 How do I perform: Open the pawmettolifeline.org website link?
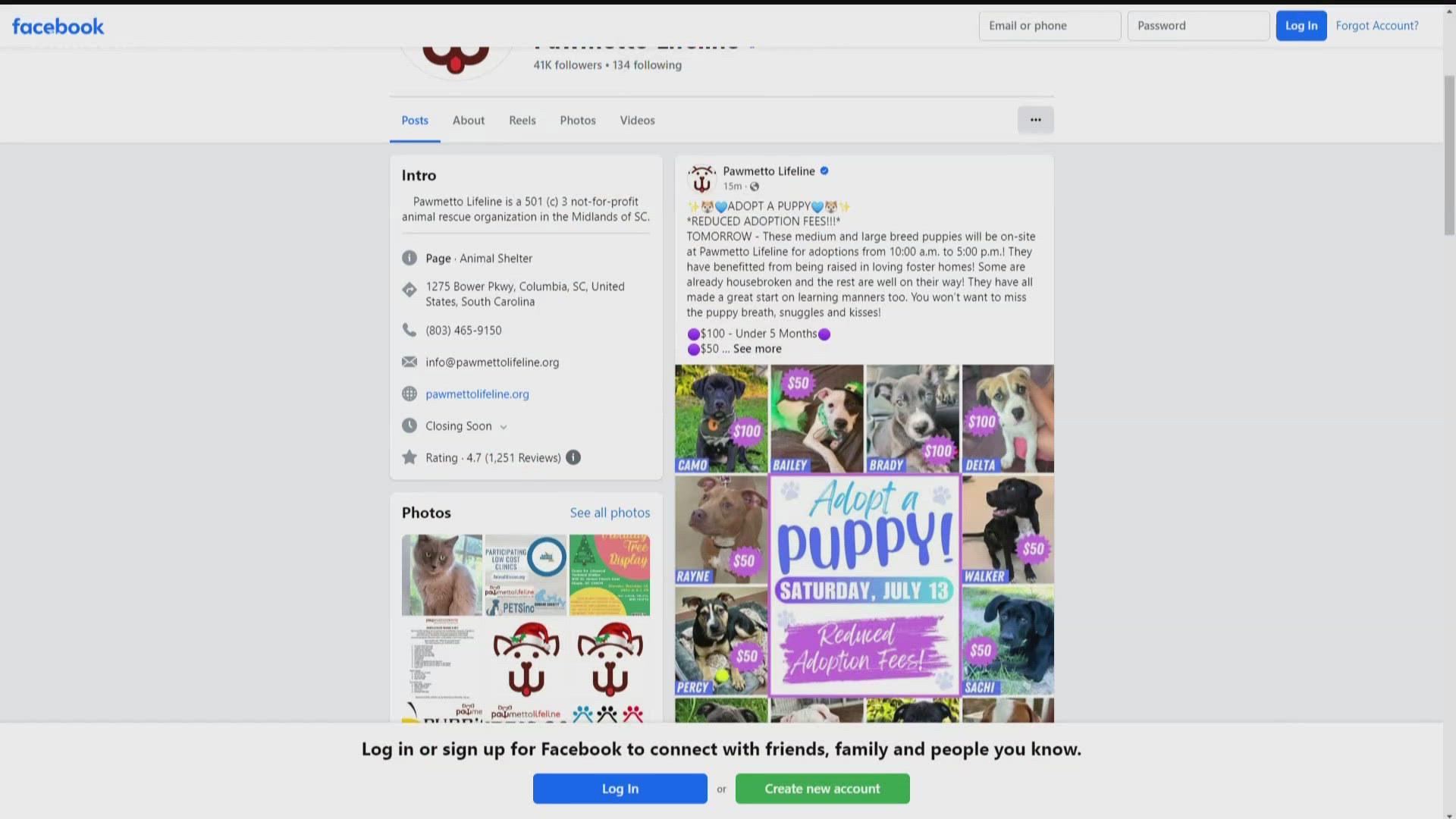click(477, 393)
